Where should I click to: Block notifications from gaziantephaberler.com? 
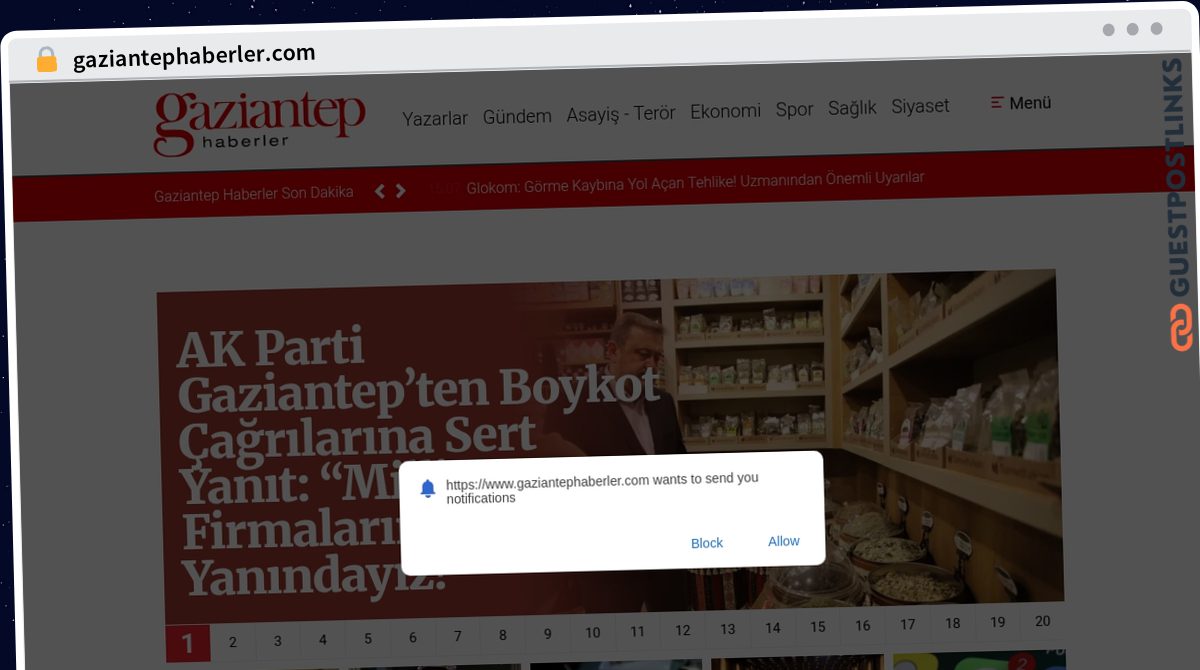click(707, 543)
